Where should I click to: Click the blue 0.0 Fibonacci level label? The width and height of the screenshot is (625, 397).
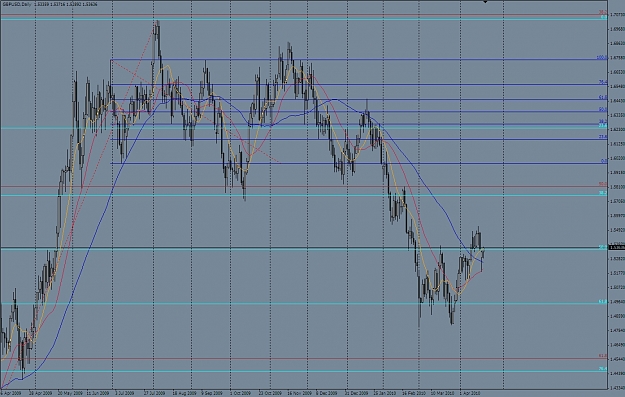604,161
